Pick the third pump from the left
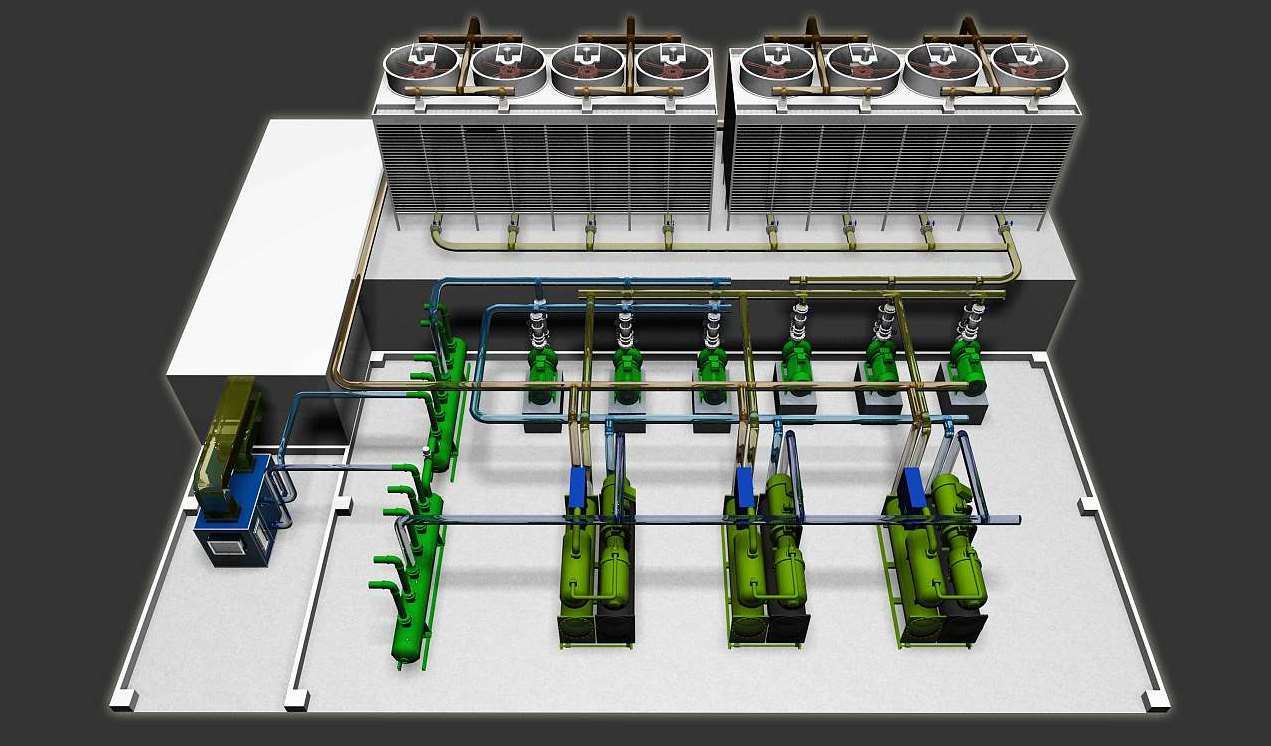 pos(713,361)
